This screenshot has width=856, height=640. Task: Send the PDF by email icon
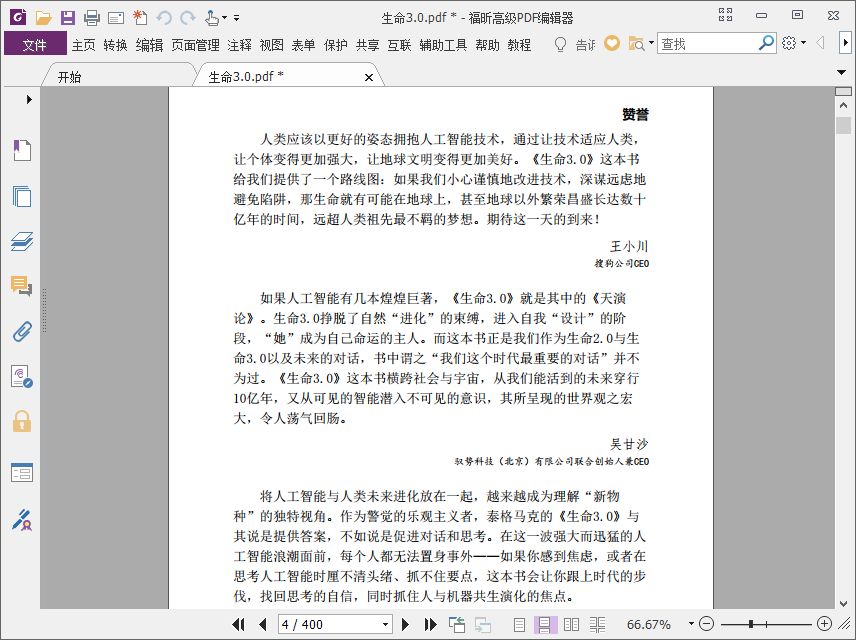point(116,19)
